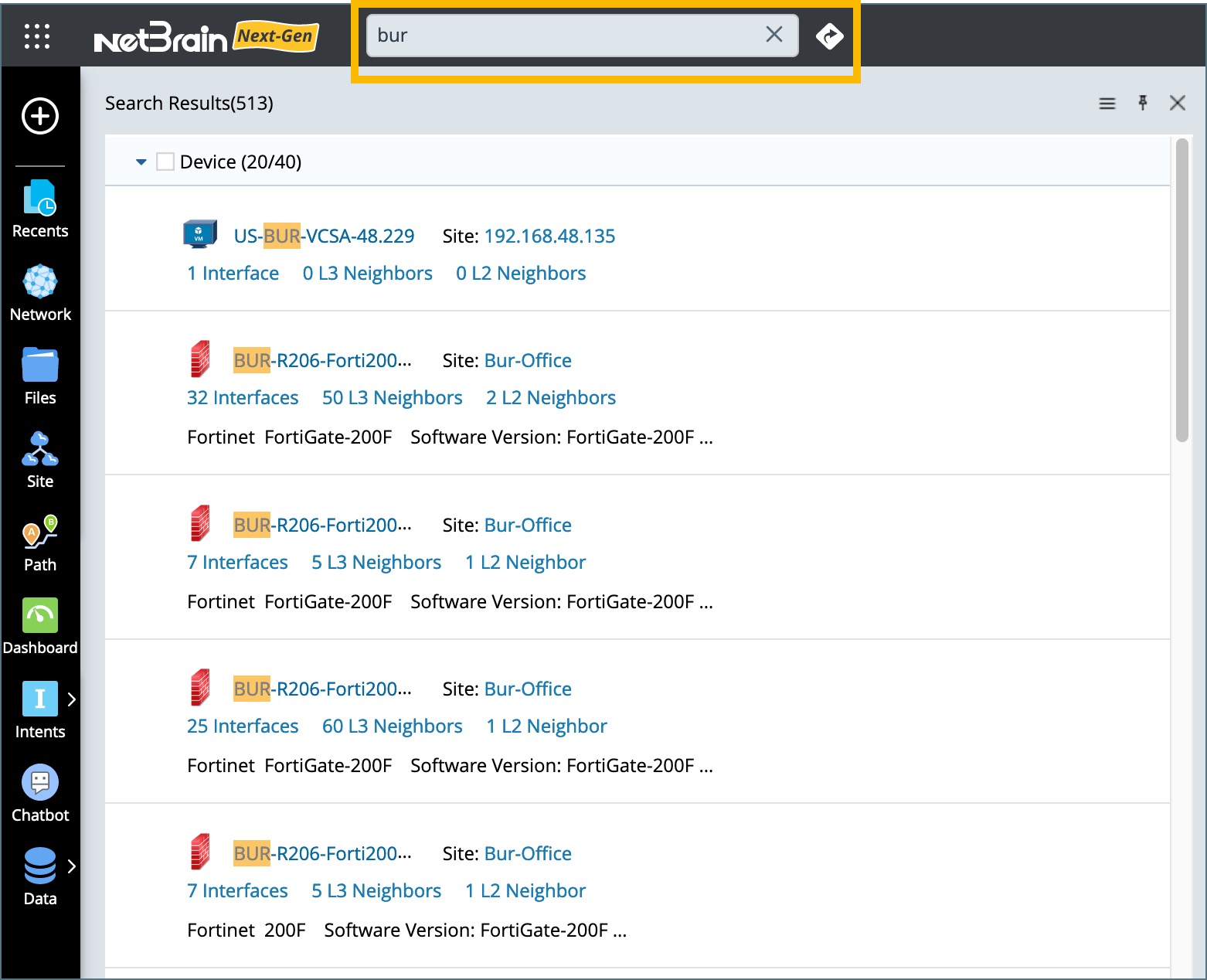This screenshot has height=980, width=1207.
Task: Open the Dashboard panel
Action: coord(39,619)
